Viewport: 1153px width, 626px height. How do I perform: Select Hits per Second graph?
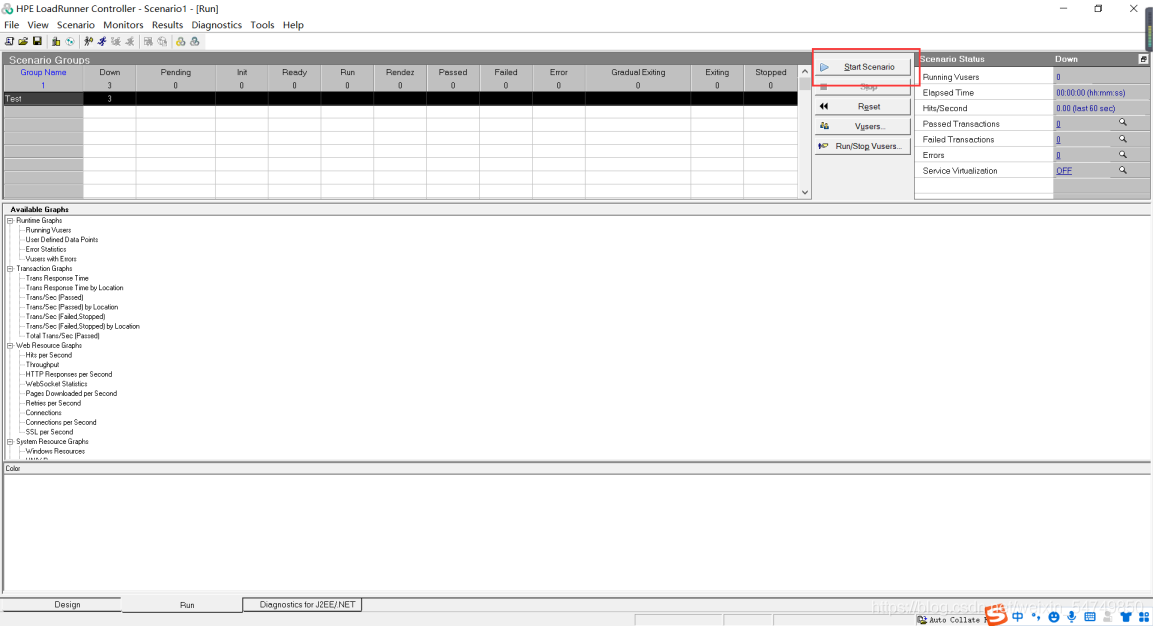(x=49, y=355)
